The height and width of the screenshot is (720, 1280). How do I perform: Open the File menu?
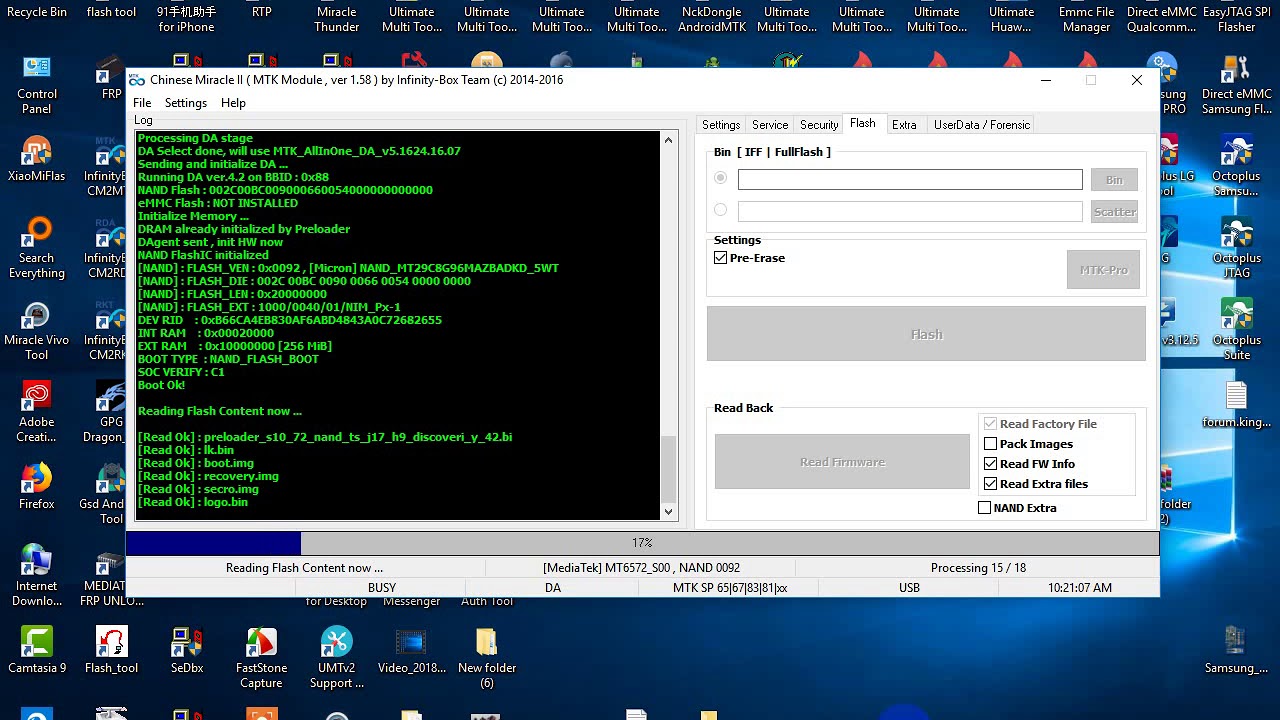(142, 103)
